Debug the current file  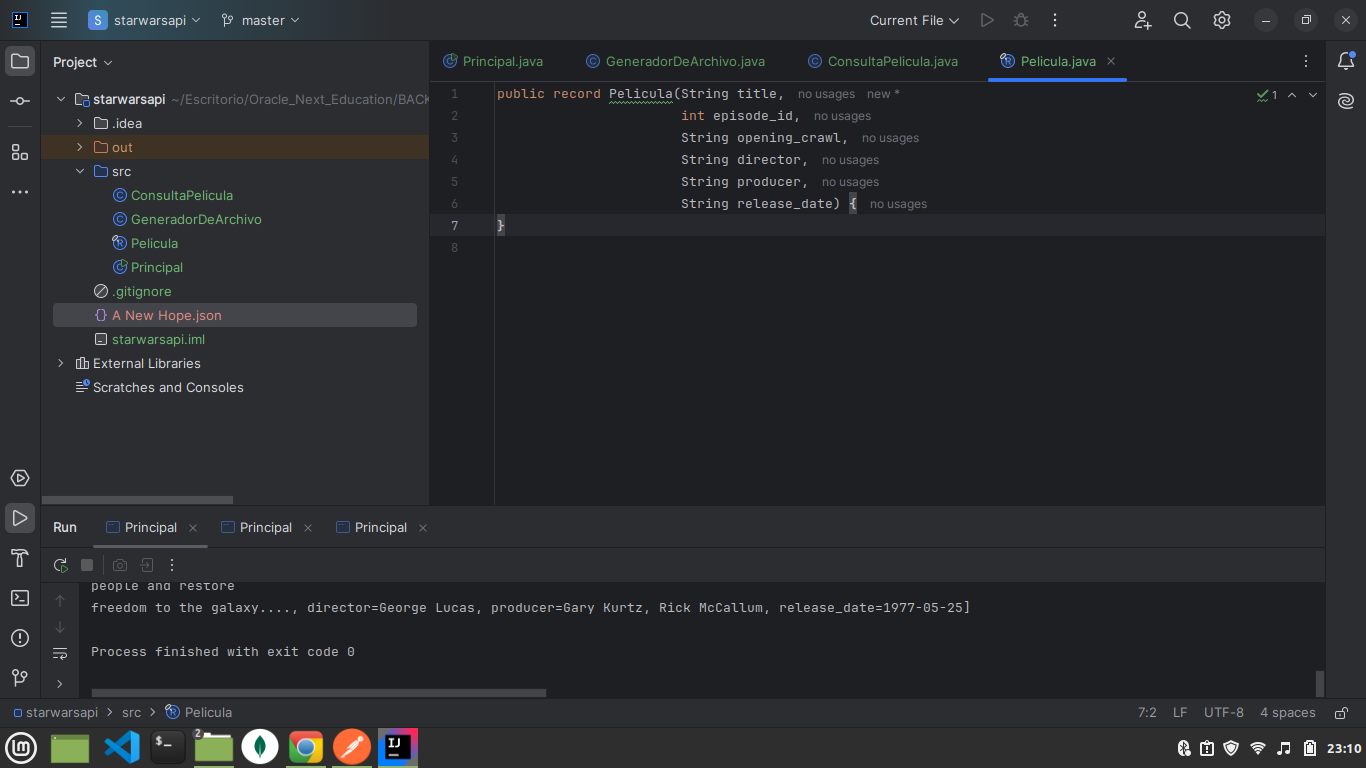pos(1021,20)
